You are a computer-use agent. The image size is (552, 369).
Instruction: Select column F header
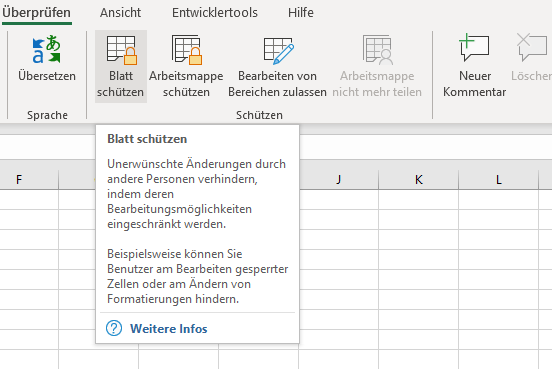coord(19,180)
